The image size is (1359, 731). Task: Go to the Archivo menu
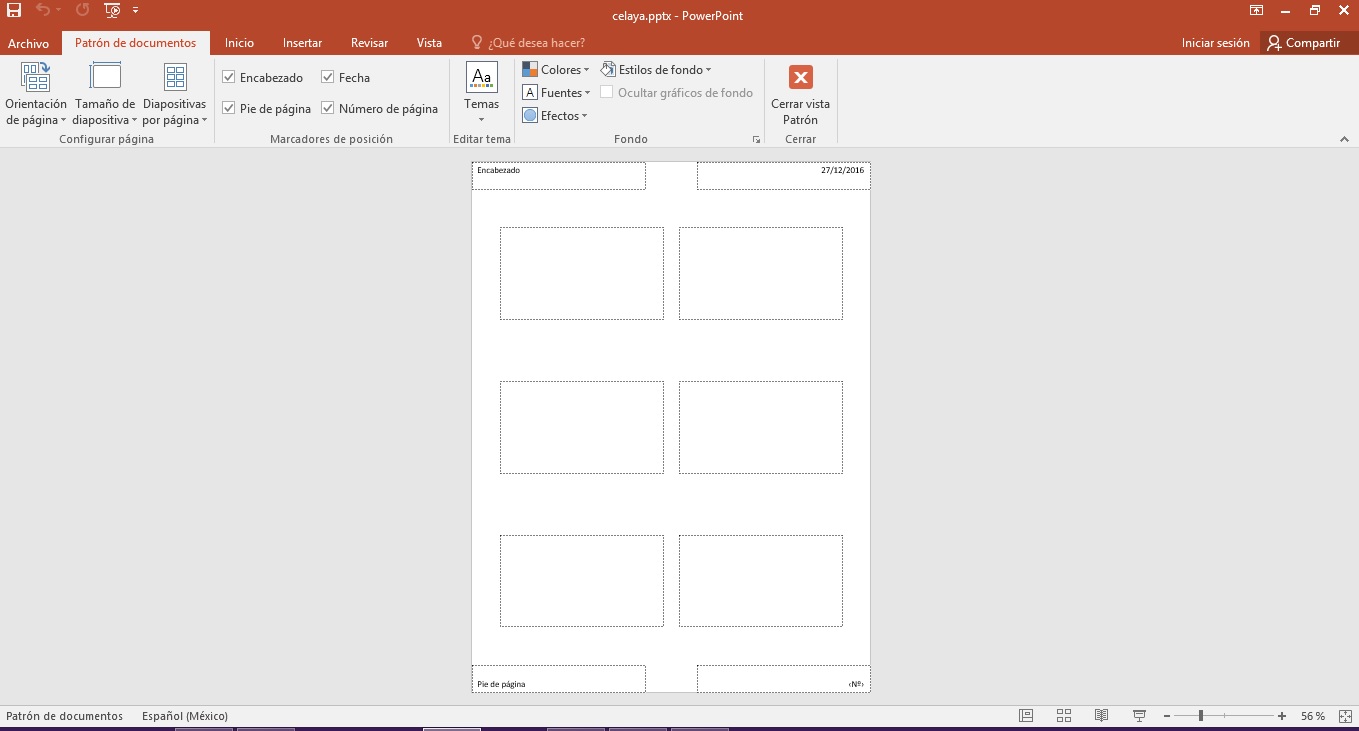tap(28, 43)
